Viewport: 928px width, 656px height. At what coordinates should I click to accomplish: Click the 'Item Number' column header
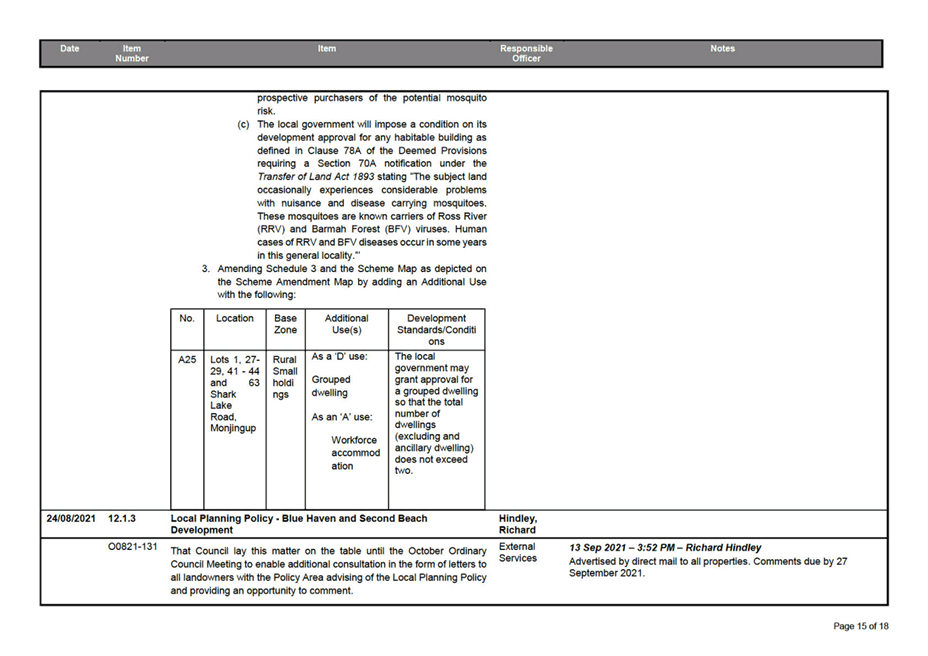132,53
